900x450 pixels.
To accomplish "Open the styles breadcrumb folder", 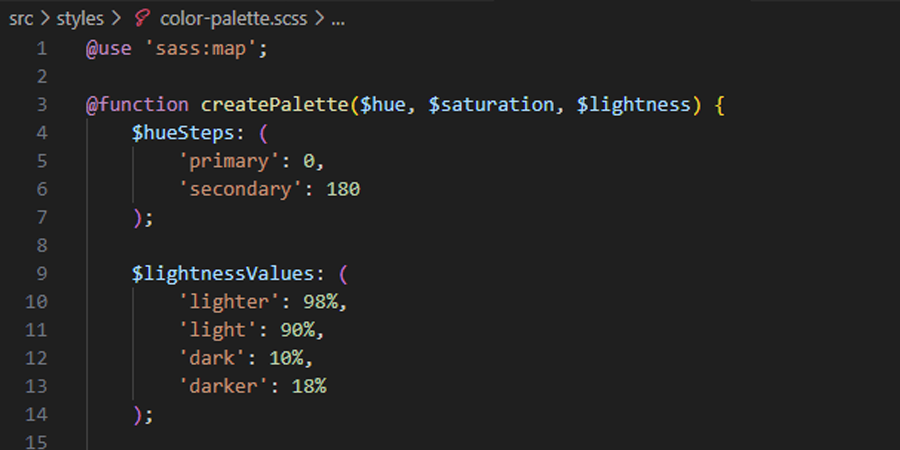I will coord(80,19).
